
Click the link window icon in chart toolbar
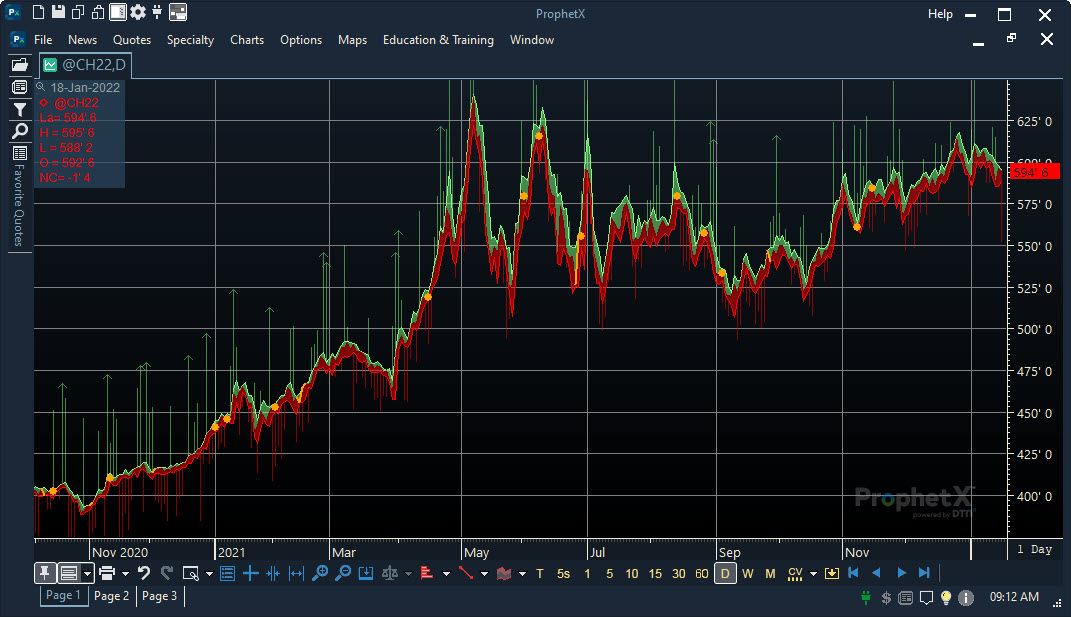191,573
